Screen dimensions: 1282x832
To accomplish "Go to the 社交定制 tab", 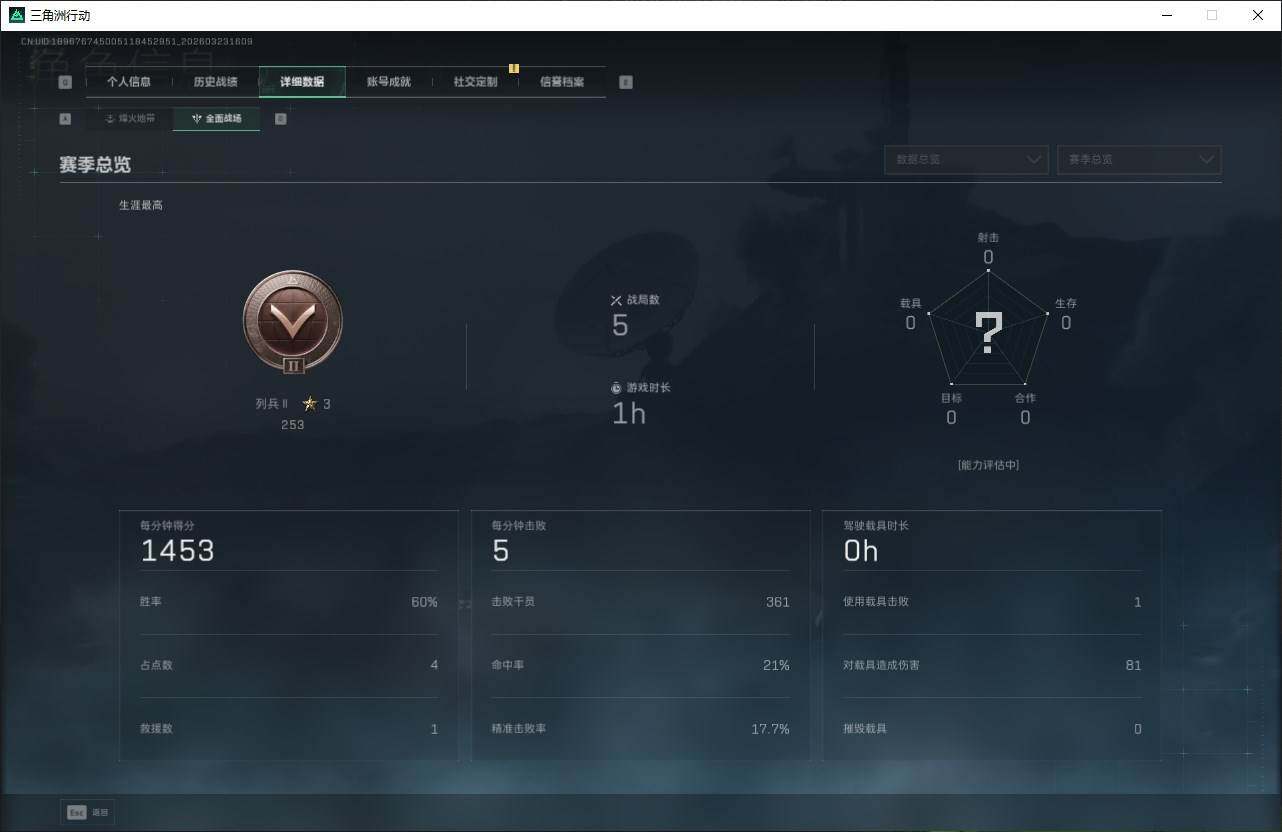I will 475,82.
